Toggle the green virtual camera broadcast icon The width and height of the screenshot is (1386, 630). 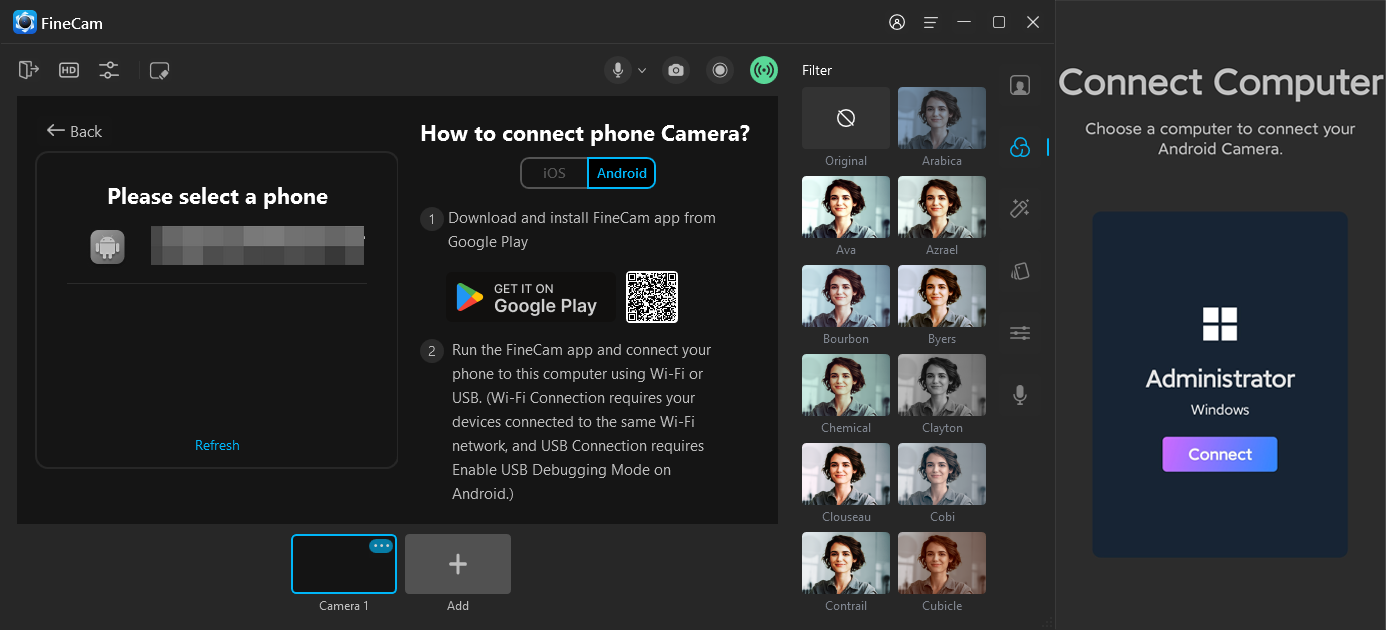point(764,70)
